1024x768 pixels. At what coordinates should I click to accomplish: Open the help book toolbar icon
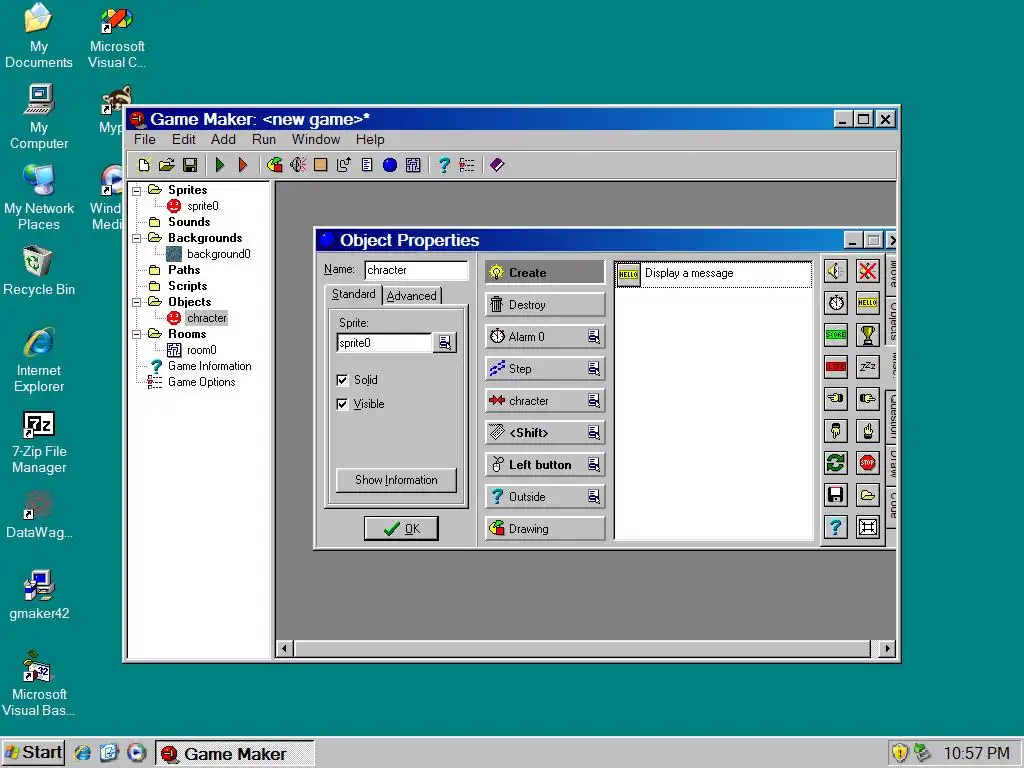tap(497, 165)
